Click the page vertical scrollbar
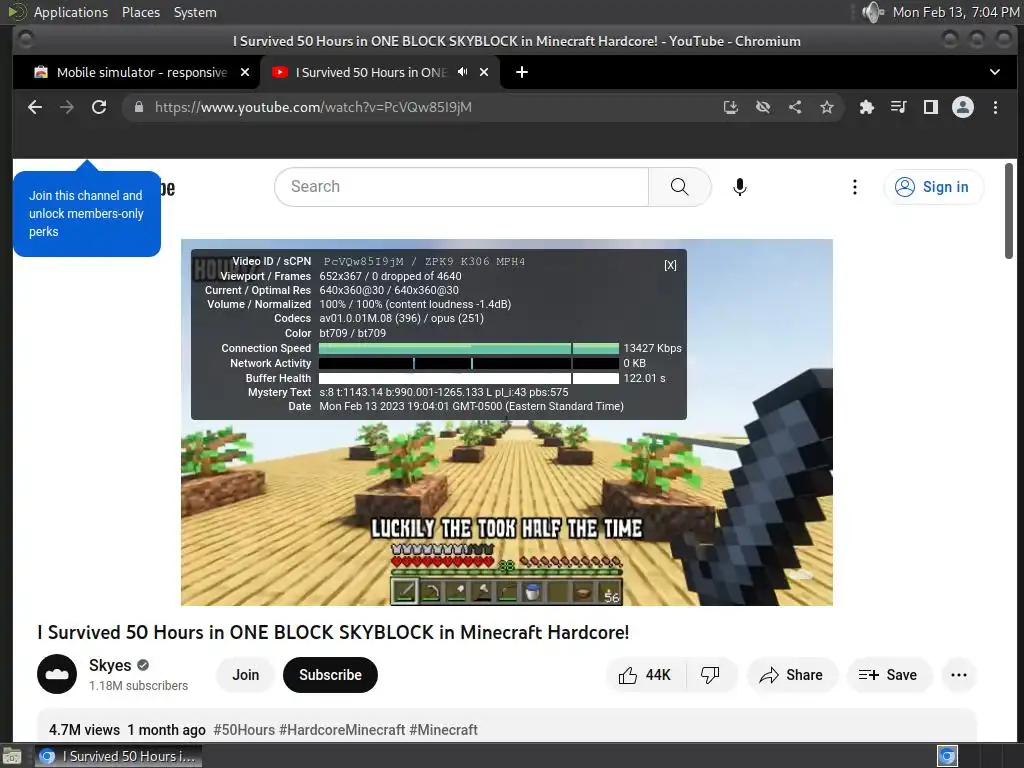This screenshot has height=768, width=1024. pos(1009,210)
